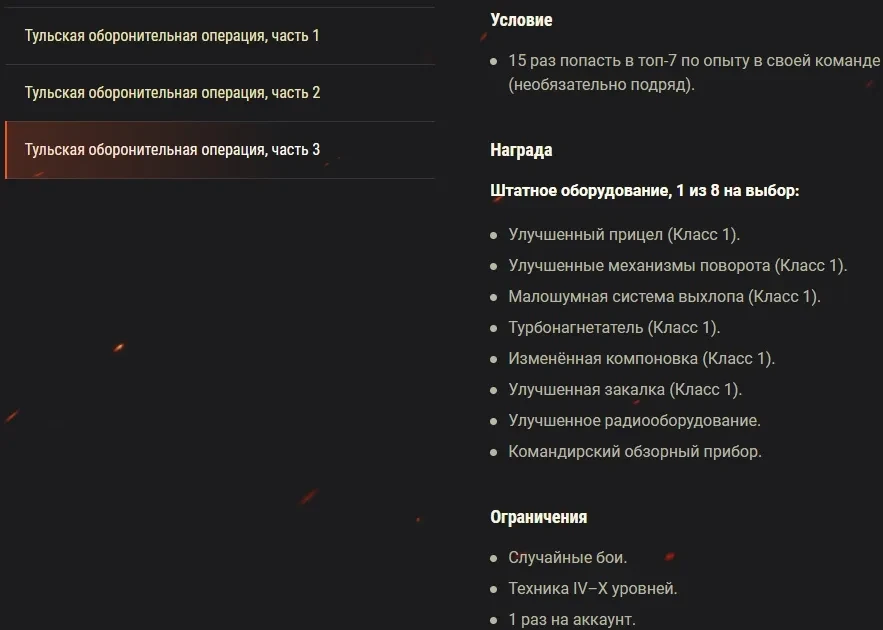The width and height of the screenshot is (883, 630).
Task: Click Изменённая компоновка (Класс 1) entry
Action: click(x=641, y=359)
